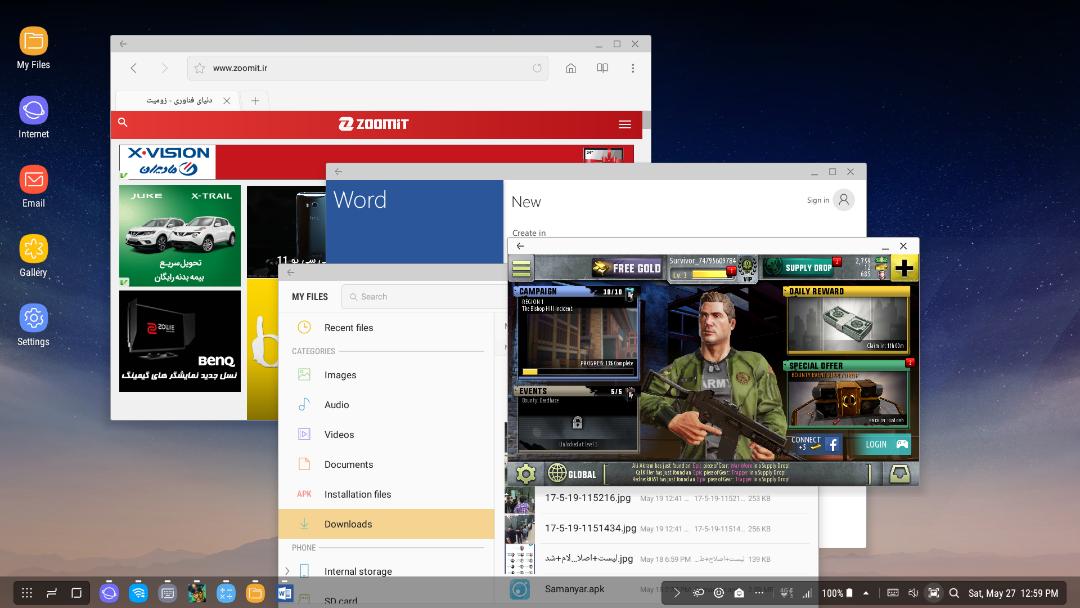Select Images category
This screenshot has width=1080, height=608.
tap(386, 375)
